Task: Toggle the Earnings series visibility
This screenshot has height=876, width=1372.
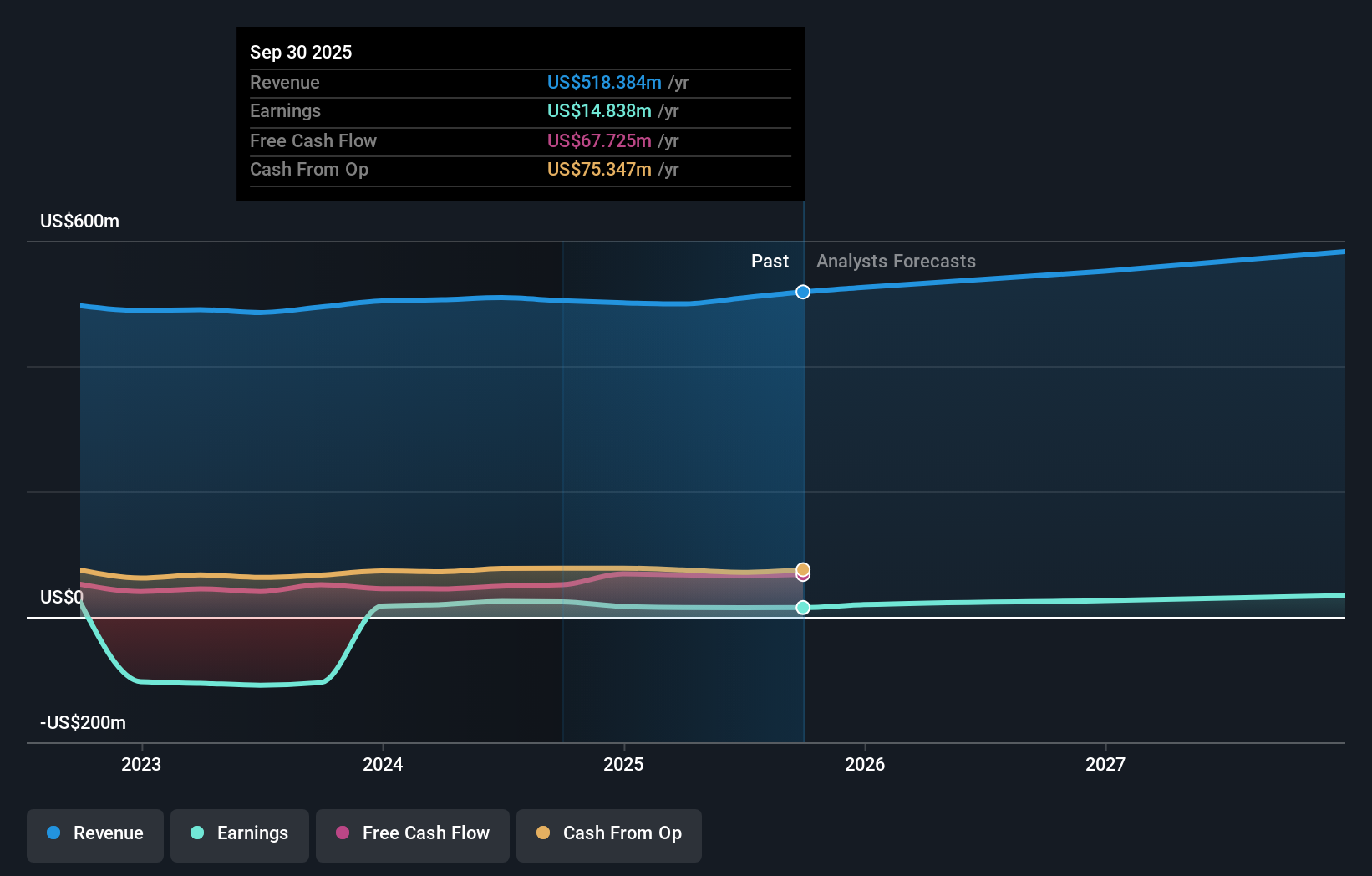Action: tap(240, 833)
